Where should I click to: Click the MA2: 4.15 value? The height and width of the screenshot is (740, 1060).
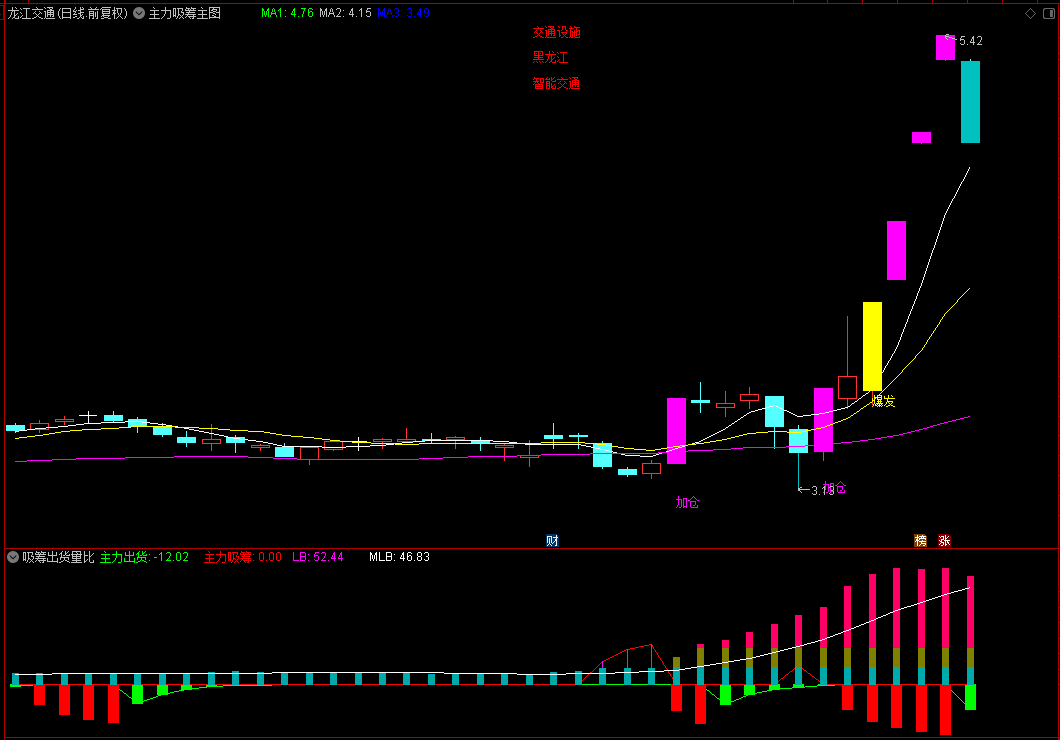(x=345, y=13)
